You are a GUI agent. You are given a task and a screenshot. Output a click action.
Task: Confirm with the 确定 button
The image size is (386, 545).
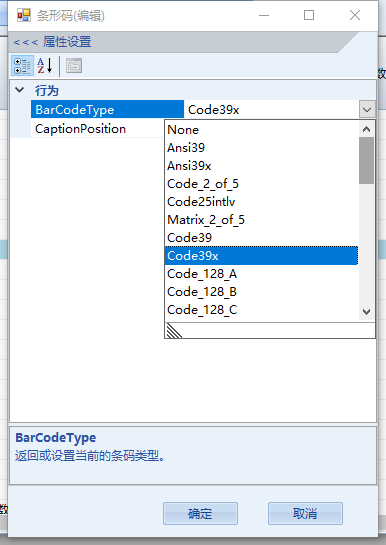[200, 513]
